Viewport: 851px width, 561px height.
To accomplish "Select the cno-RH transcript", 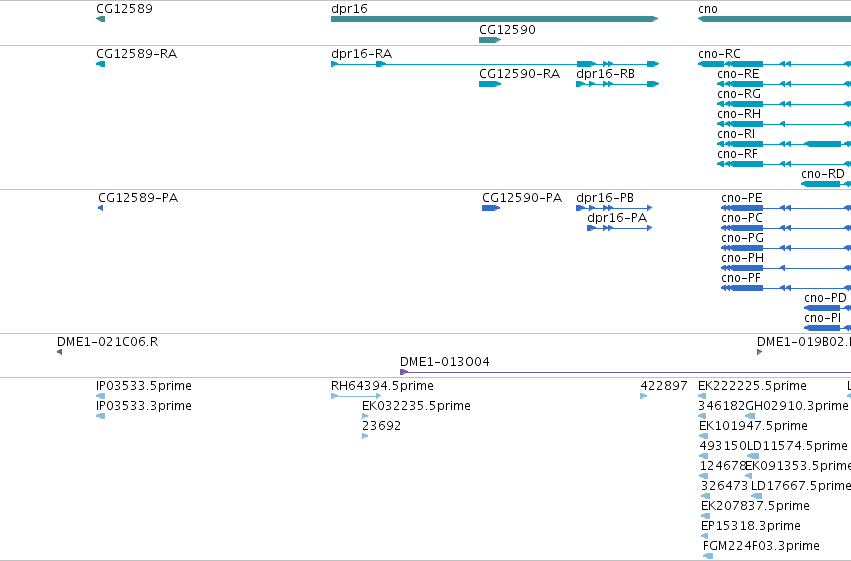I will [784, 124].
